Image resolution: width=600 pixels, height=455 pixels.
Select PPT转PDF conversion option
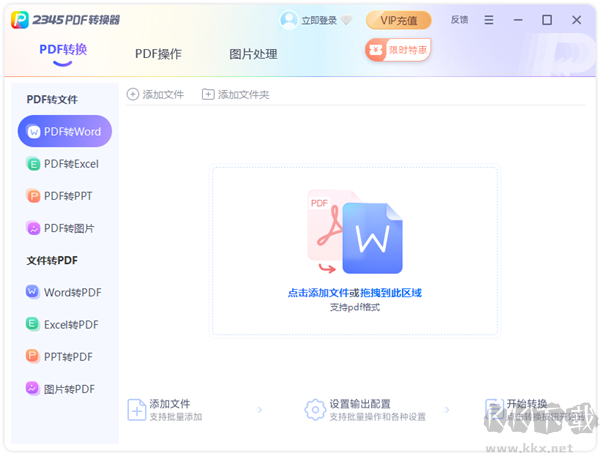tap(65, 357)
